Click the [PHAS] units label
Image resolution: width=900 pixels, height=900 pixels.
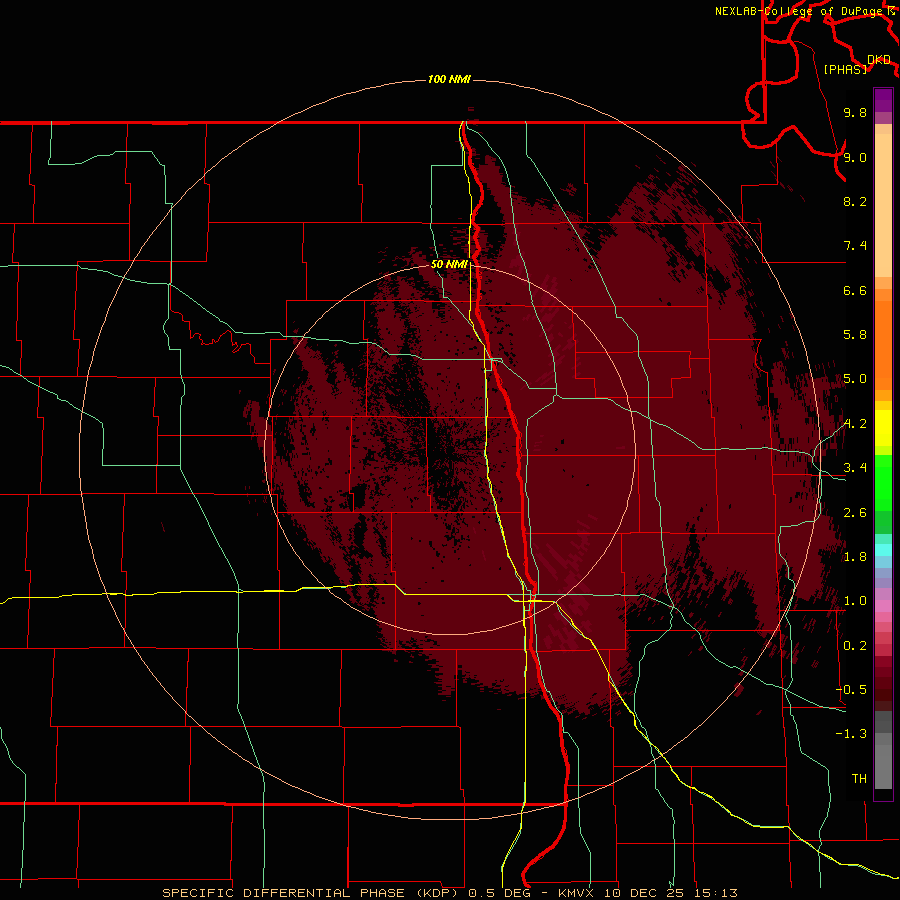845,69
